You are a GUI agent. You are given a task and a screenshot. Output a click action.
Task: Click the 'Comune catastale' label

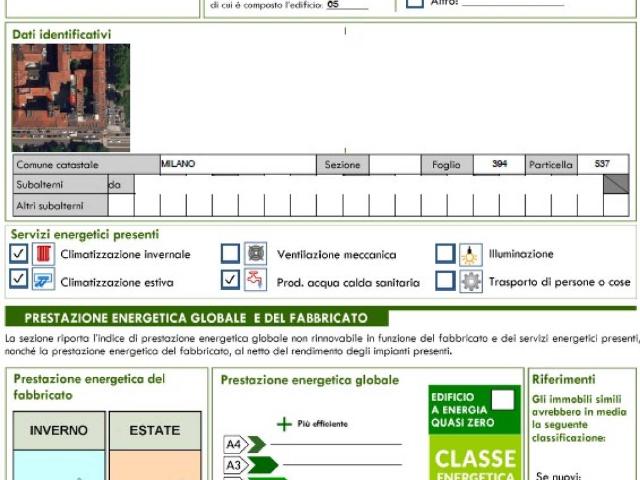(58, 165)
